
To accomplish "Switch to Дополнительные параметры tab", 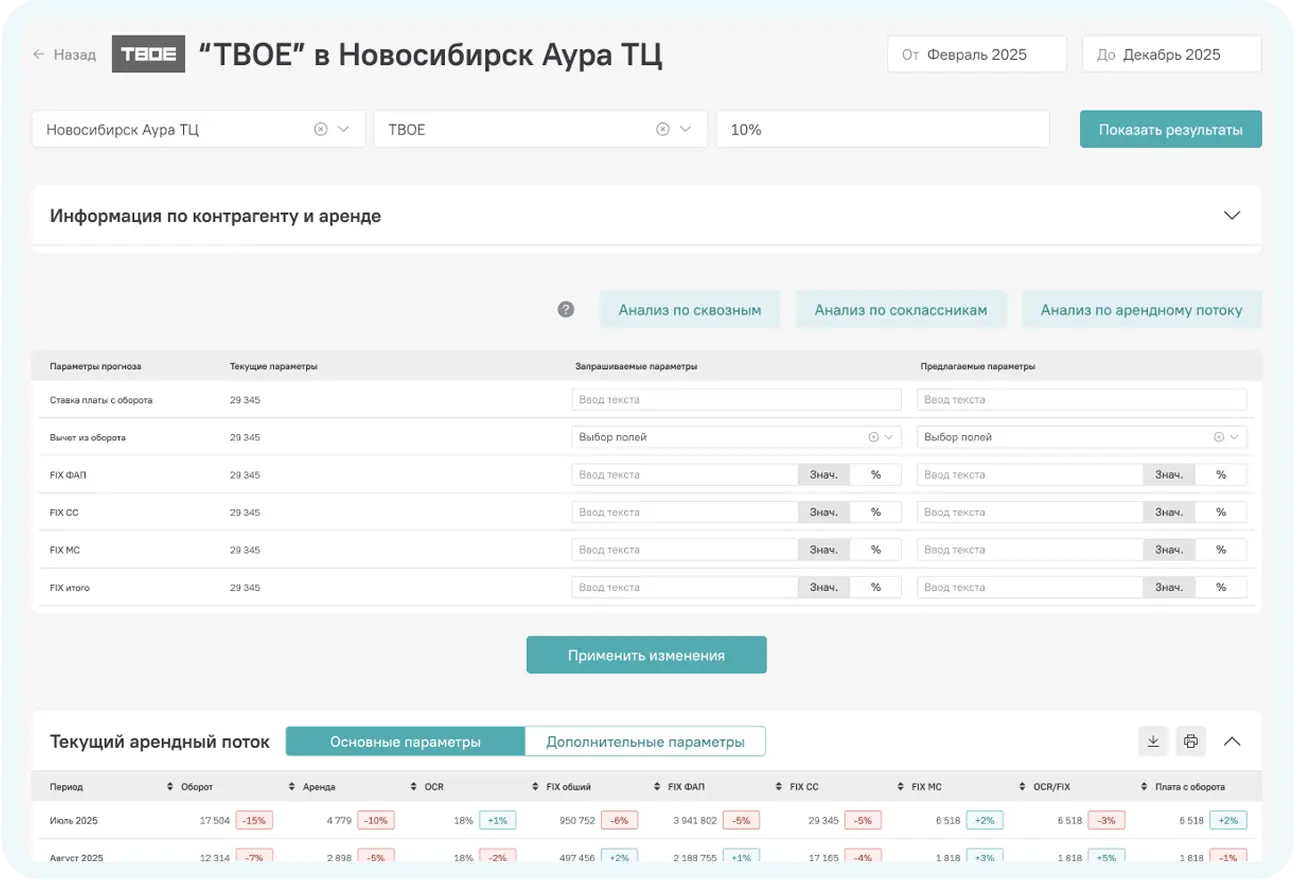I will click(645, 742).
